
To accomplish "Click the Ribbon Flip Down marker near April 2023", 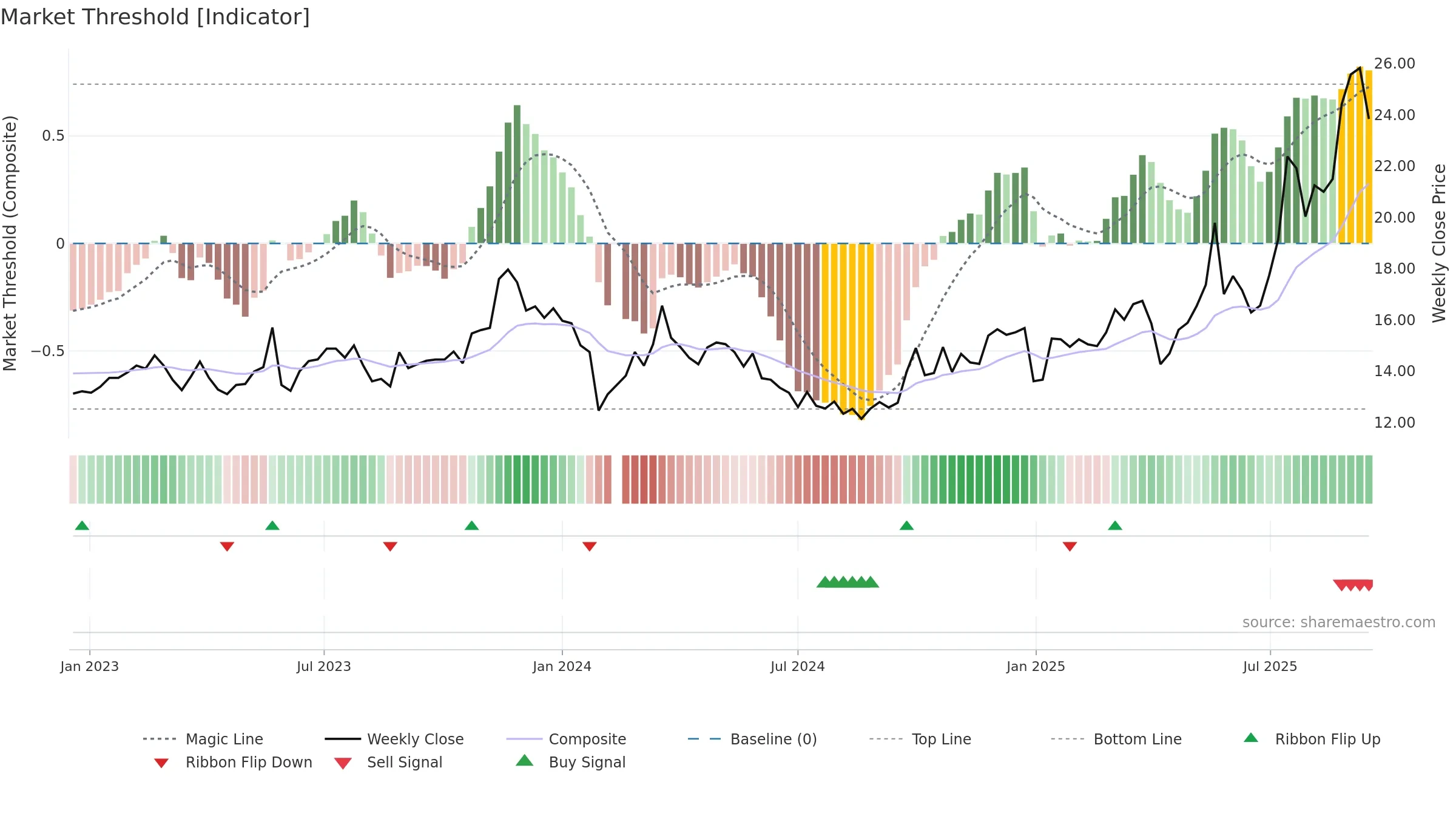I will tap(227, 547).
